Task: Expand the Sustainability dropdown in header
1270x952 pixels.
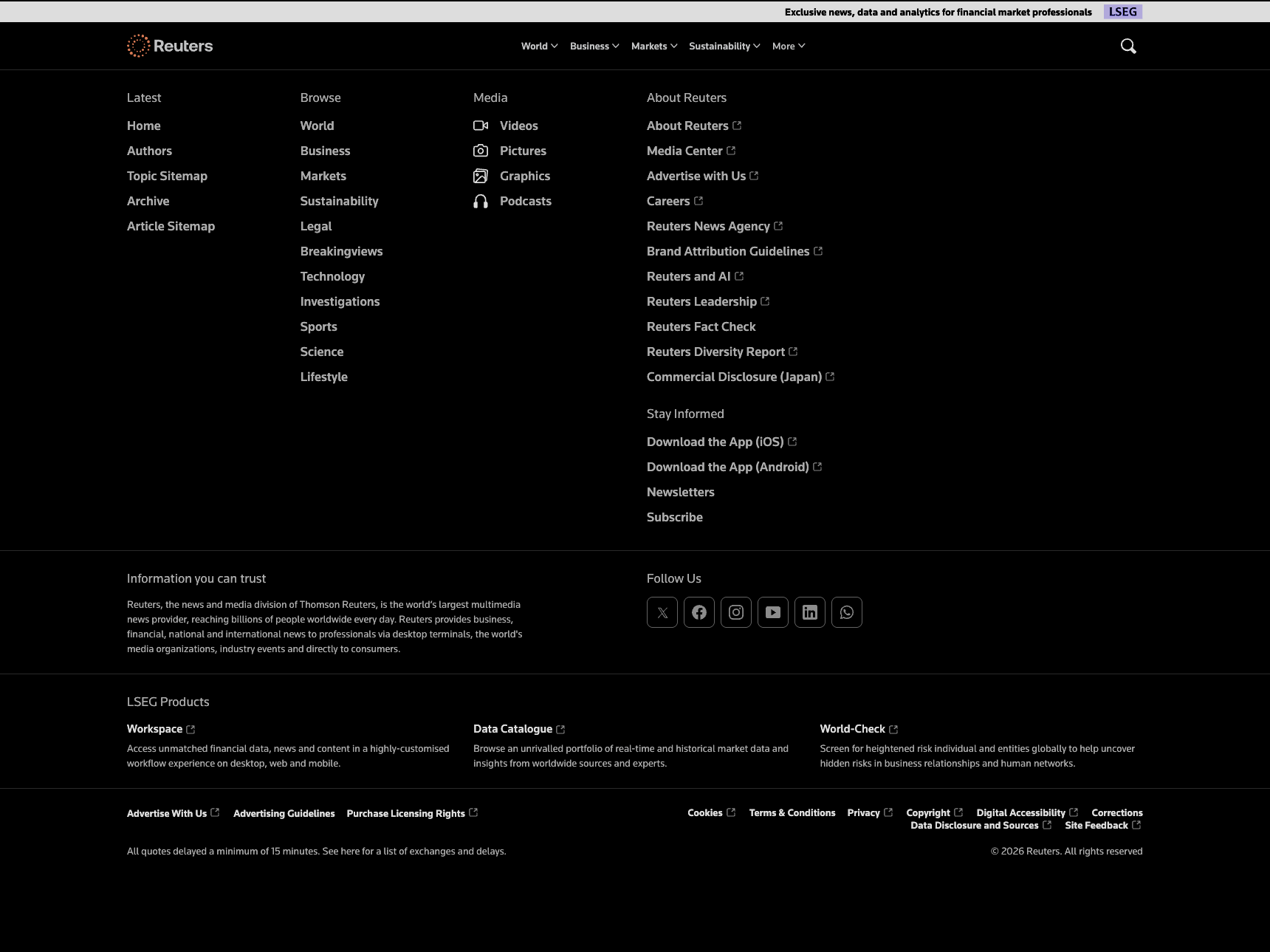Action: (x=724, y=46)
